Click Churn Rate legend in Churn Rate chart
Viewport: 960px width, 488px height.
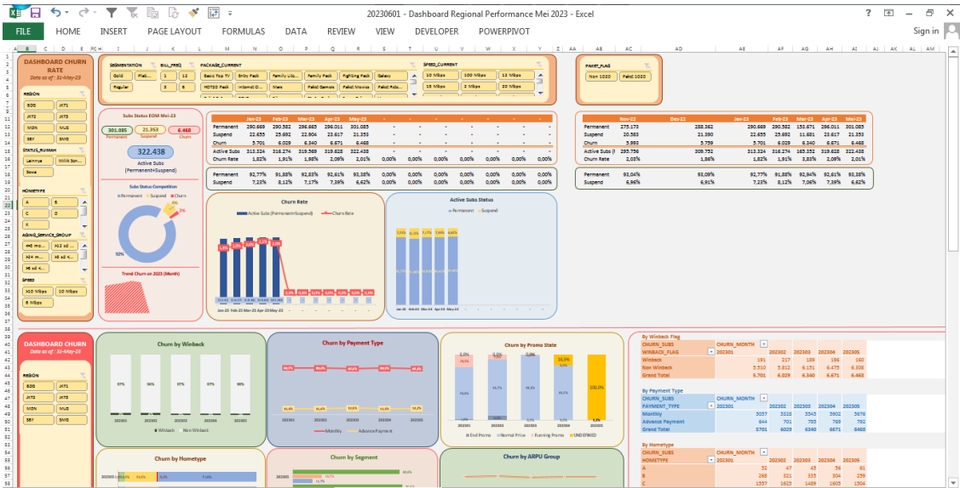[x=338, y=213]
